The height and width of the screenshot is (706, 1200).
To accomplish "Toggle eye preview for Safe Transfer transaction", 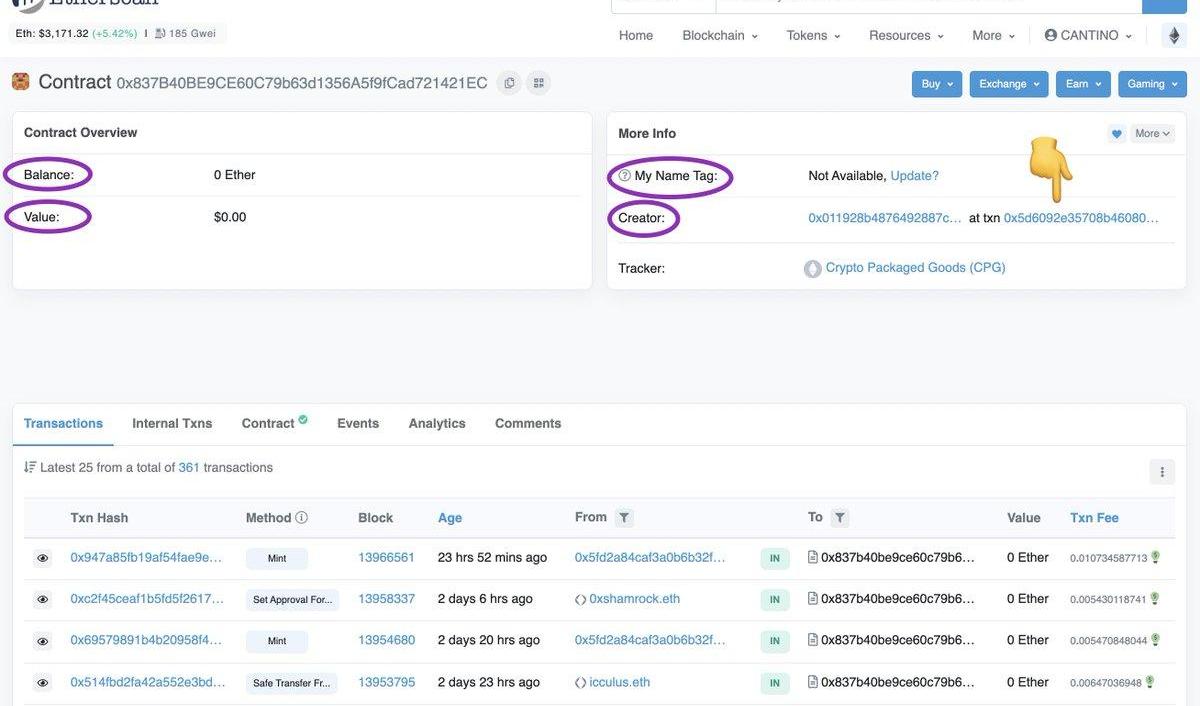I will click(x=43, y=683).
